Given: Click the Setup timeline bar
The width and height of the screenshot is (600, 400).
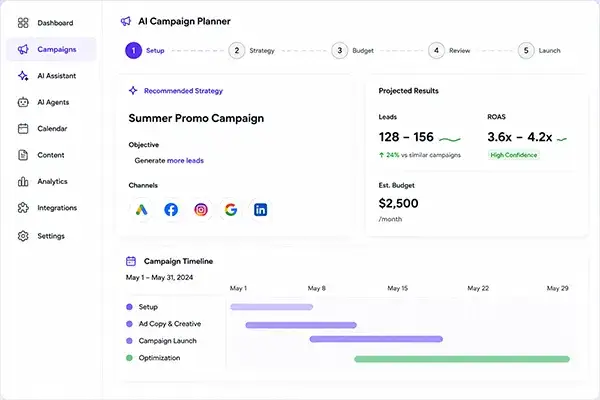Looking at the screenshot, I should click(x=272, y=307).
